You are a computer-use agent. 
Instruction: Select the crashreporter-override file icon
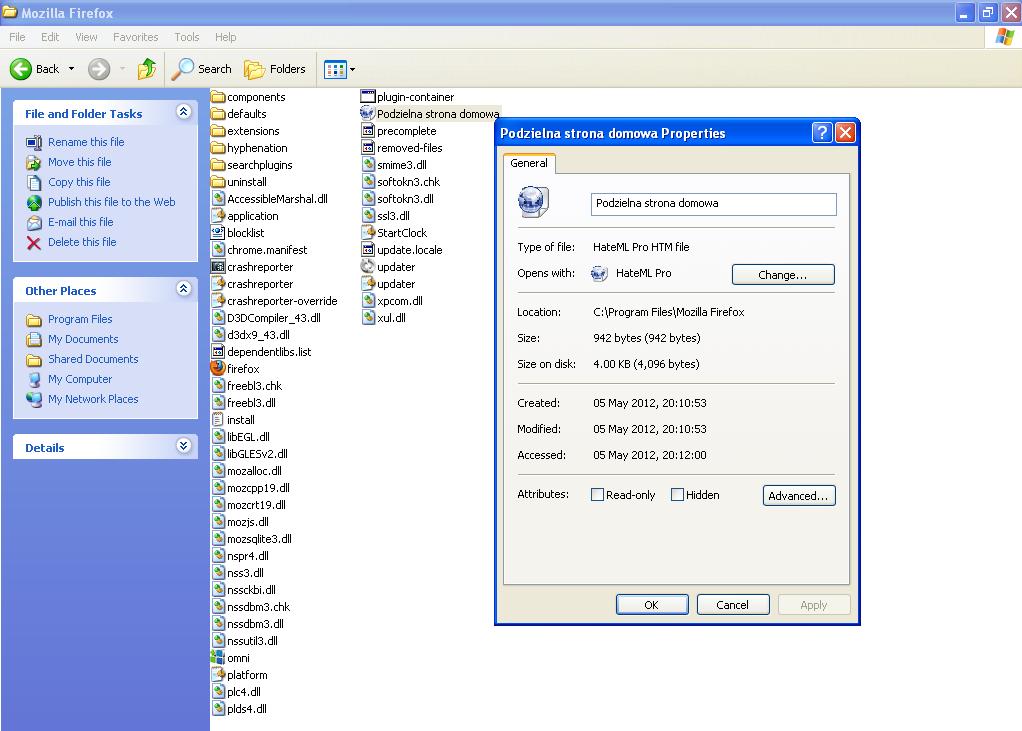(218, 300)
